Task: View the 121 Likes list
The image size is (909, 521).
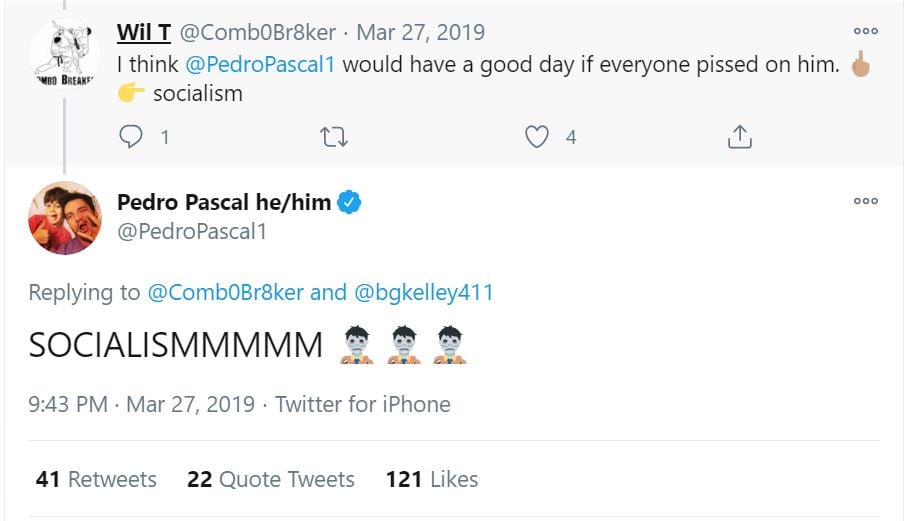Action: coord(431,480)
